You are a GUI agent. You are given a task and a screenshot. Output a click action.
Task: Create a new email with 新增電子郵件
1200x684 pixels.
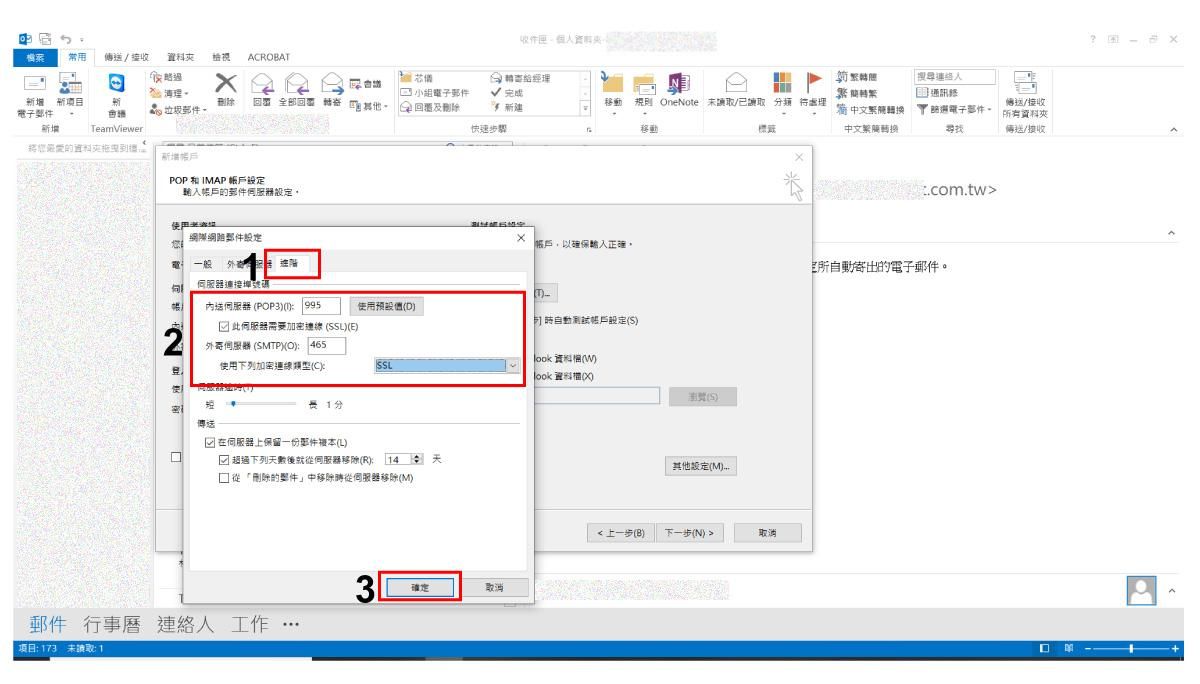point(32,92)
